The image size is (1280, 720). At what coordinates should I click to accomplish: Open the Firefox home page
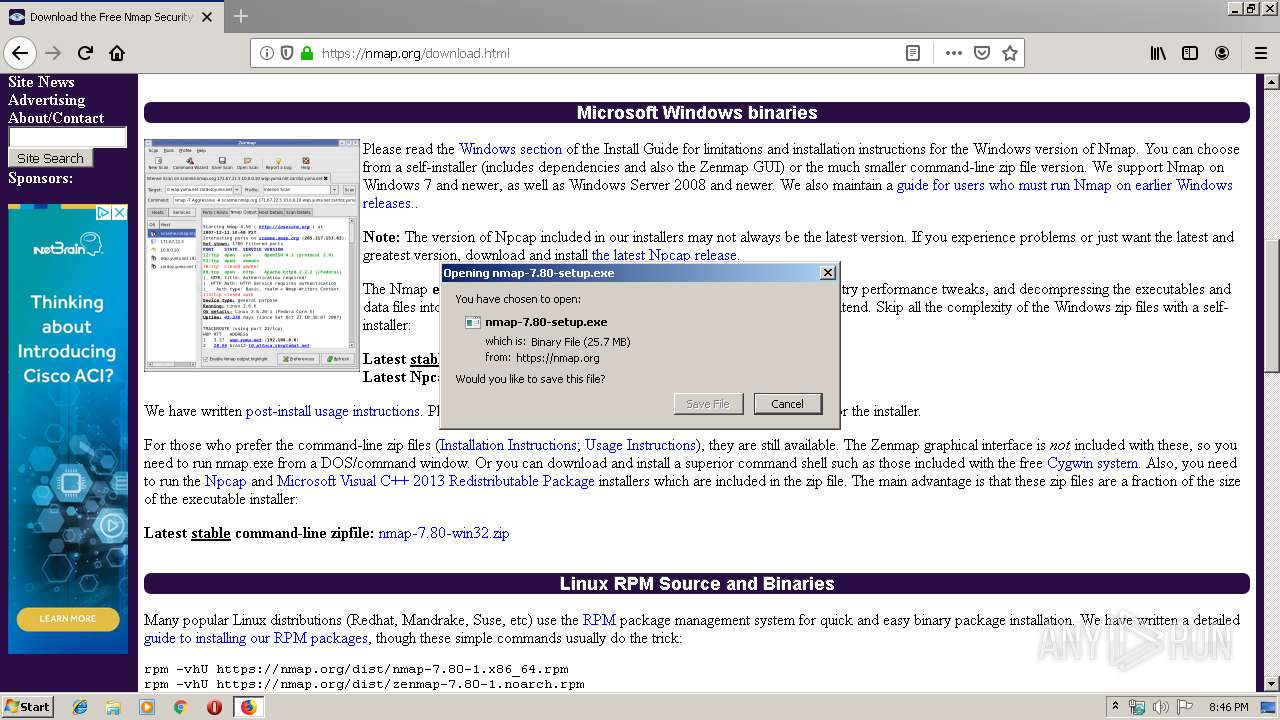coord(117,53)
